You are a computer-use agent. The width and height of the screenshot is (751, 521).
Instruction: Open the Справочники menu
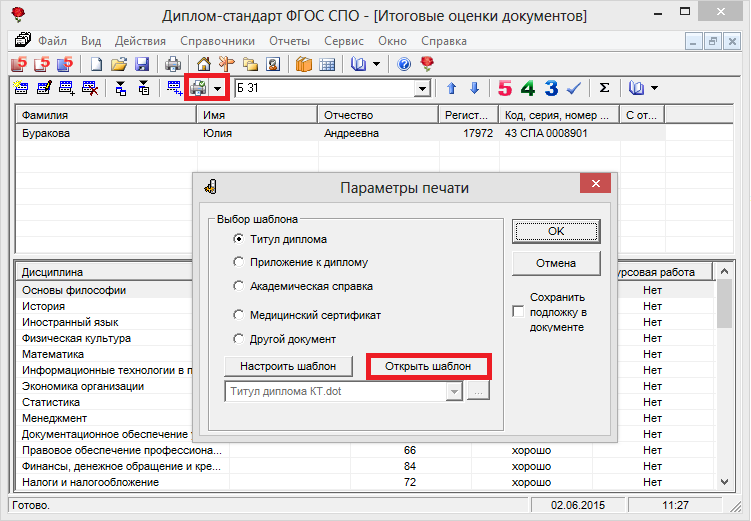pos(217,41)
